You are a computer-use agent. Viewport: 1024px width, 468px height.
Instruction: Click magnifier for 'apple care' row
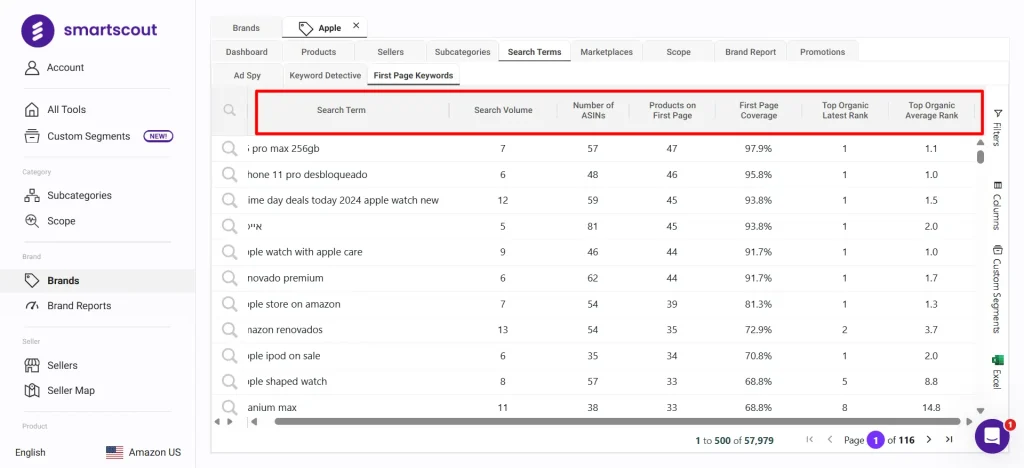click(x=229, y=252)
